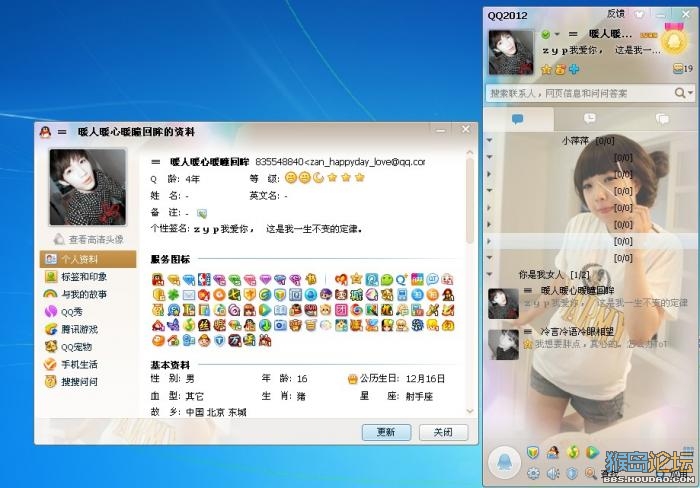
Task: Click the large avatar in profile window
Action: point(88,187)
